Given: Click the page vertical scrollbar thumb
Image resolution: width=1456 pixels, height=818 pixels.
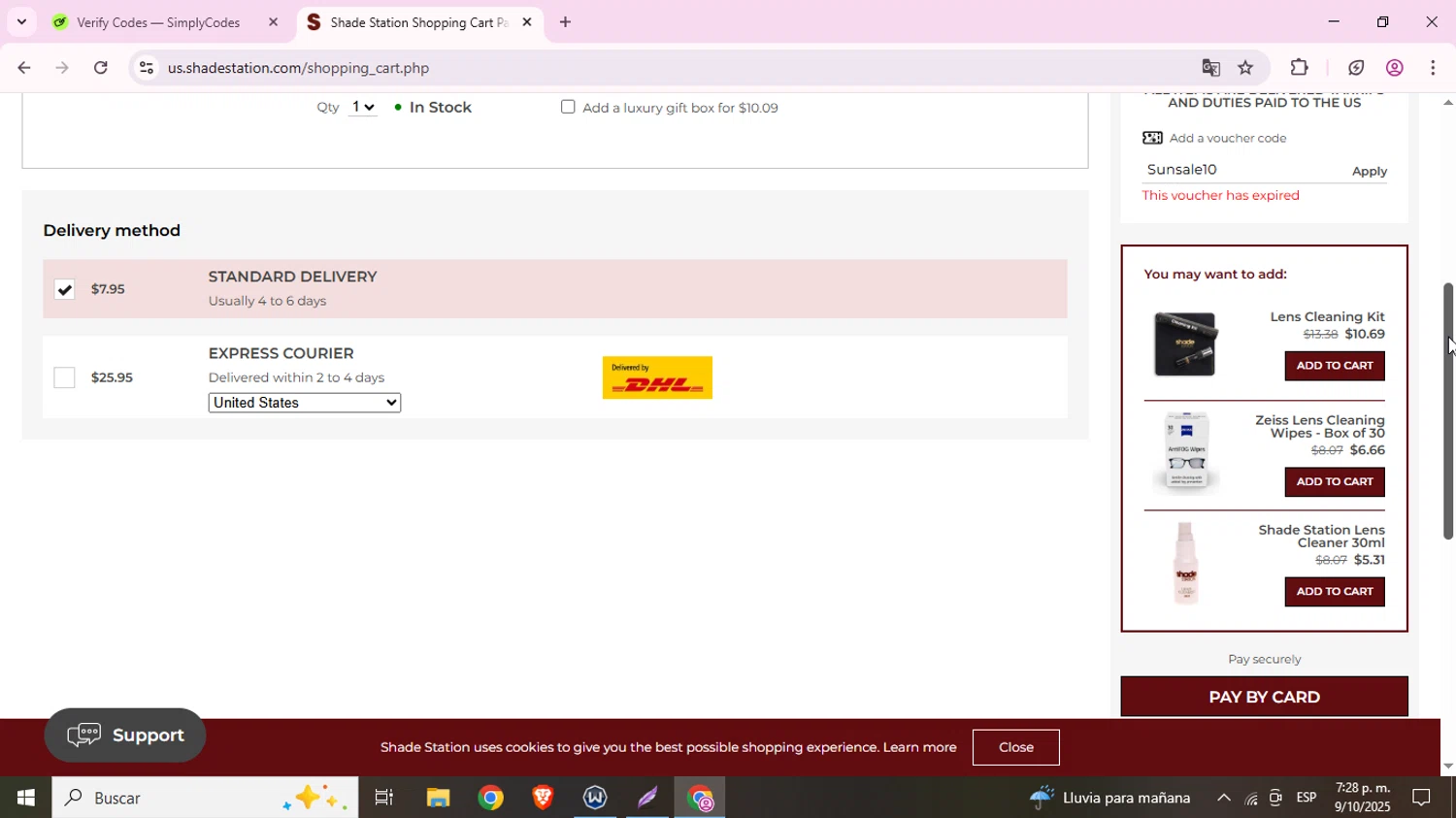Looking at the screenshot, I should click(1448, 410).
